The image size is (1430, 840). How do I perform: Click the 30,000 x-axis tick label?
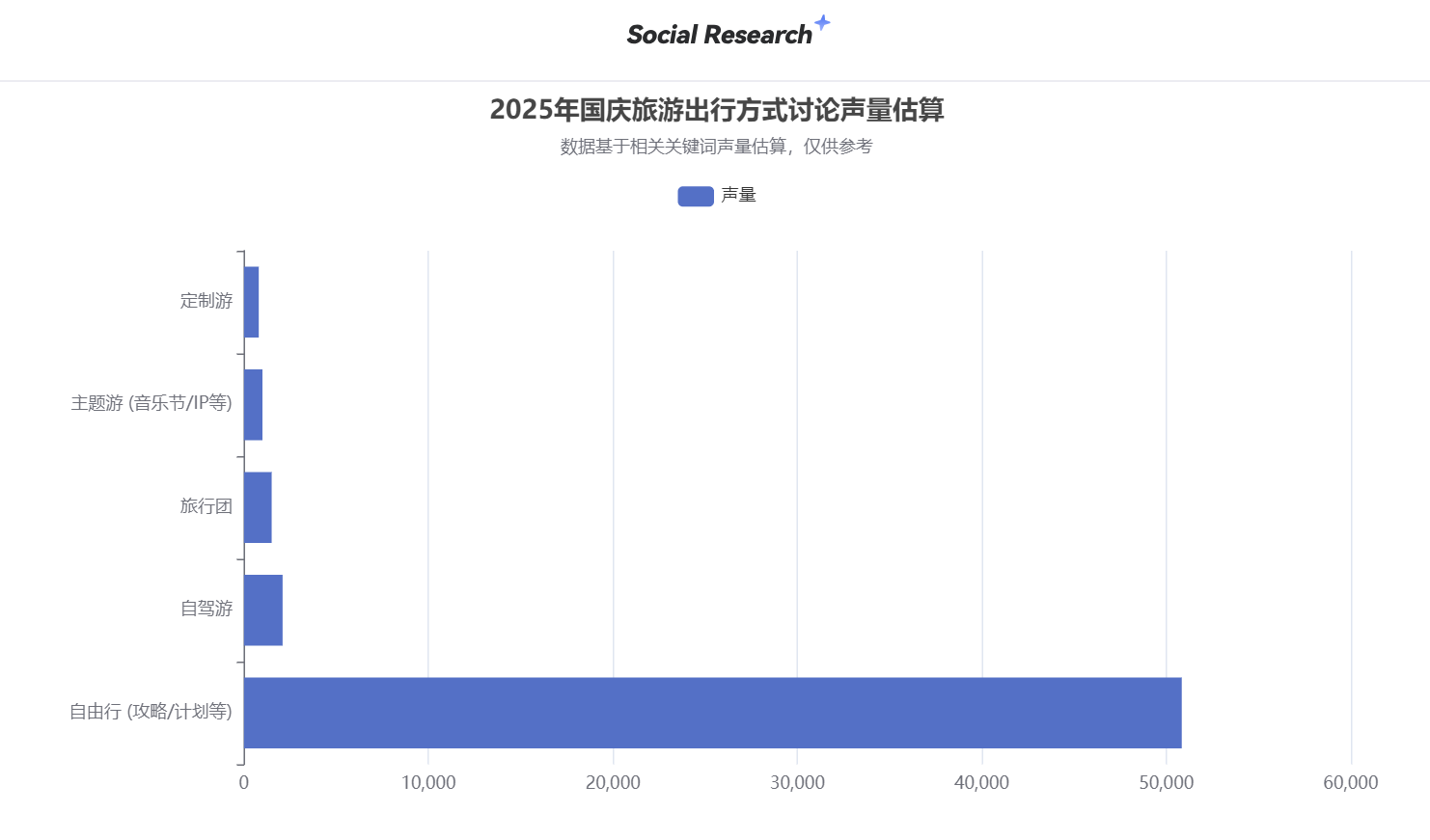(x=797, y=783)
